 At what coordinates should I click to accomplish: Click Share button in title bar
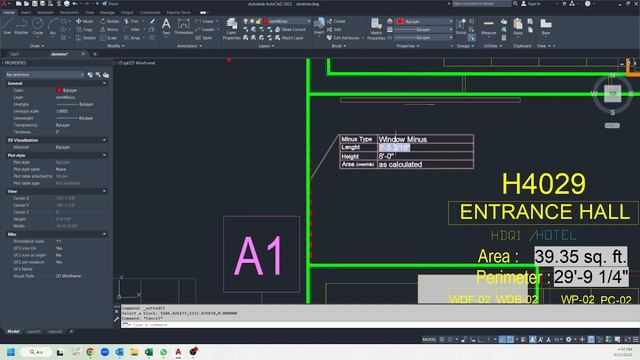coord(110,4)
